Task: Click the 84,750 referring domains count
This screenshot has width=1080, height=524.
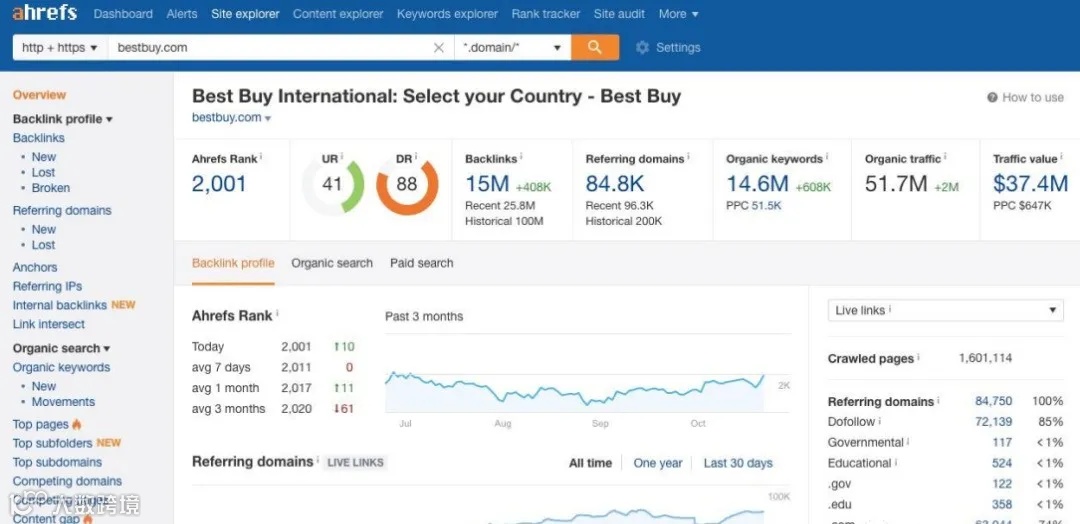Action: [994, 401]
